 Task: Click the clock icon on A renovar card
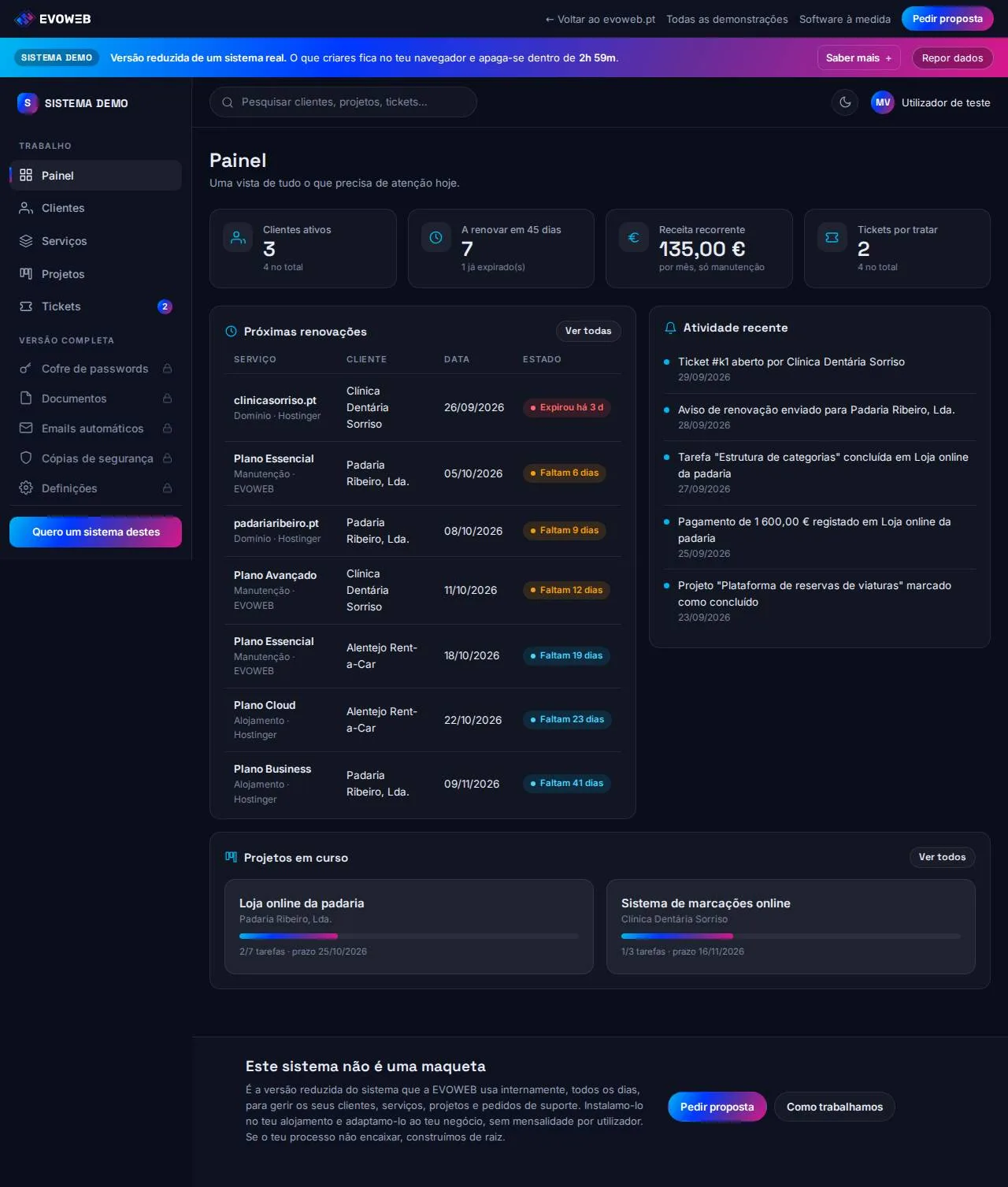[436, 237]
